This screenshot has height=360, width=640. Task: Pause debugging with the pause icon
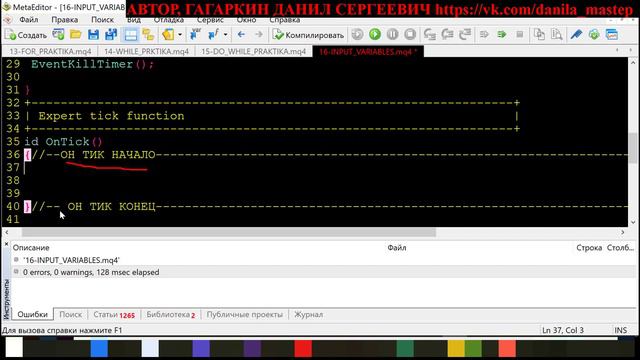pyautogui.click(x=392, y=35)
